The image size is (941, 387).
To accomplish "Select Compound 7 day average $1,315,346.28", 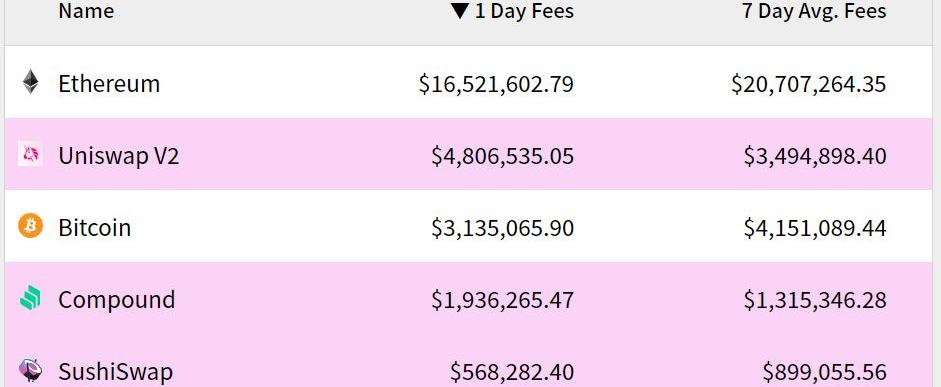I will (x=815, y=300).
